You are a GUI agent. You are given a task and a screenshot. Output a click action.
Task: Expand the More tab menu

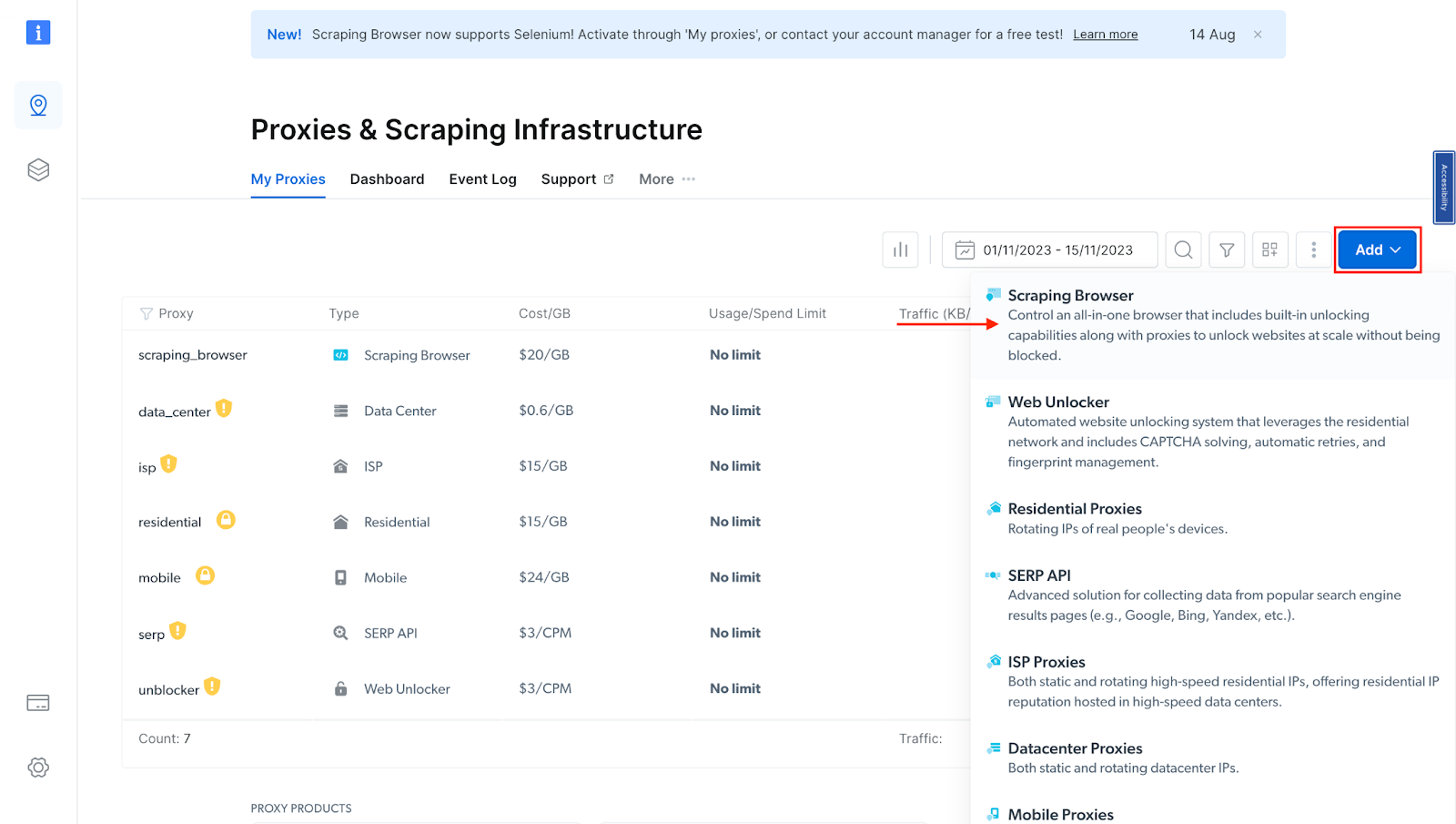coord(667,179)
